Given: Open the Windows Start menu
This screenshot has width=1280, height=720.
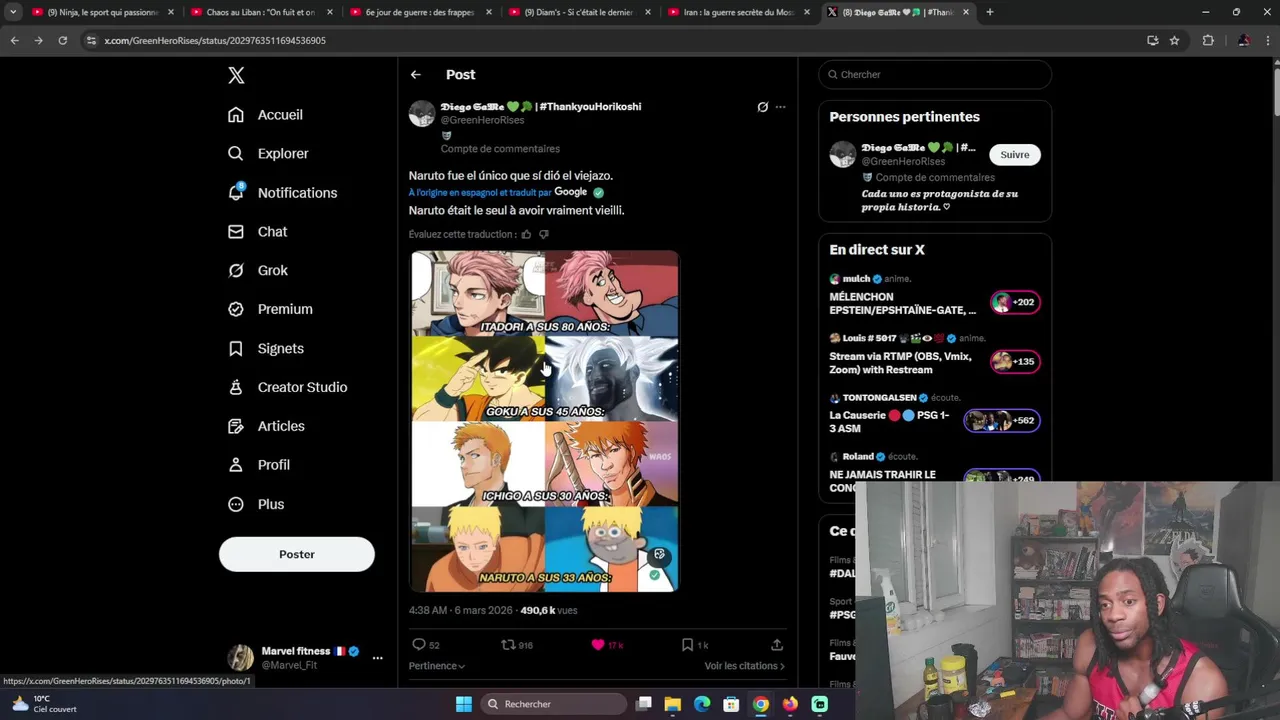Looking at the screenshot, I should pos(464,704).
